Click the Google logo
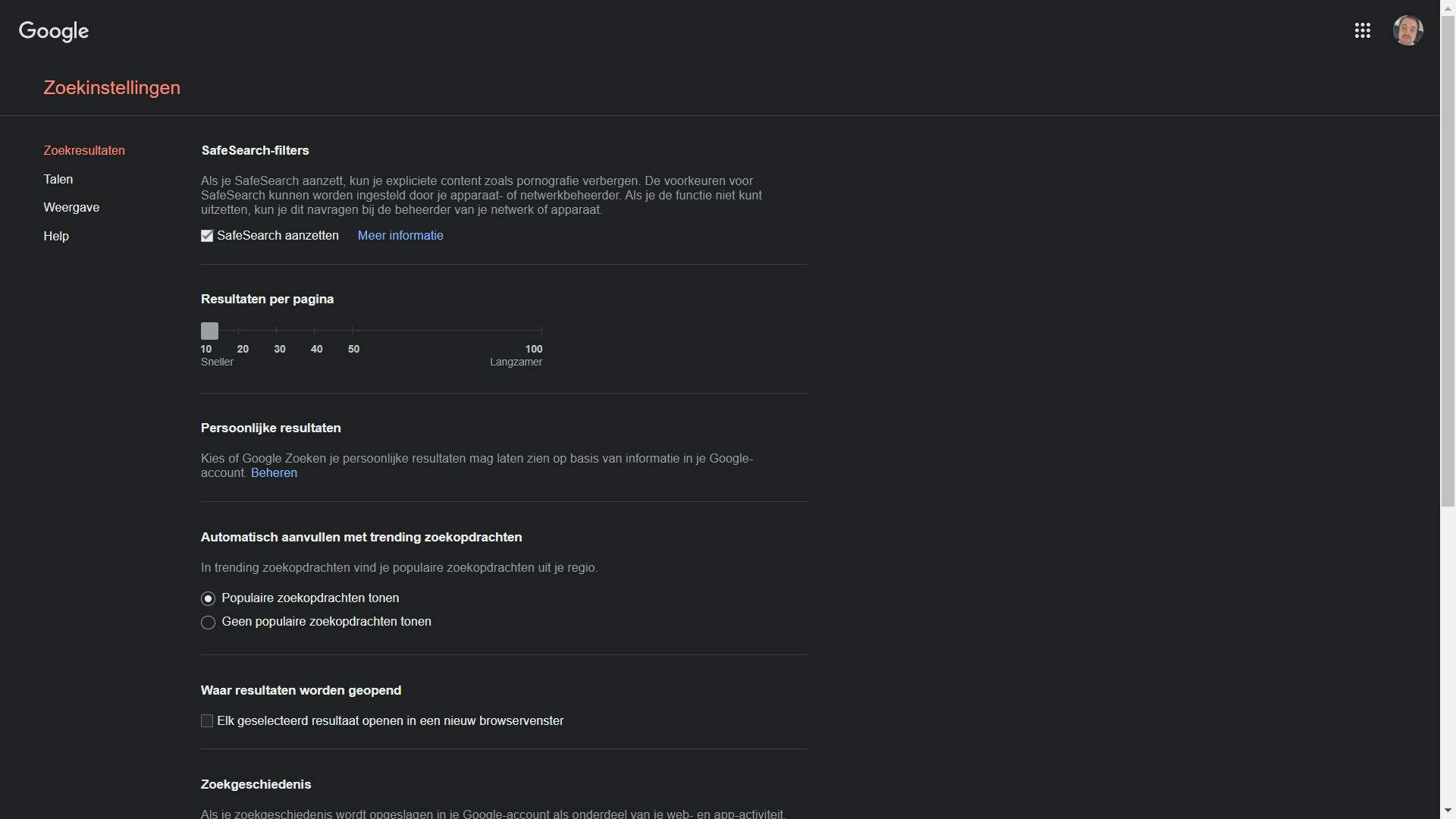Screen dimensions: 1456x819 point(54,31)
